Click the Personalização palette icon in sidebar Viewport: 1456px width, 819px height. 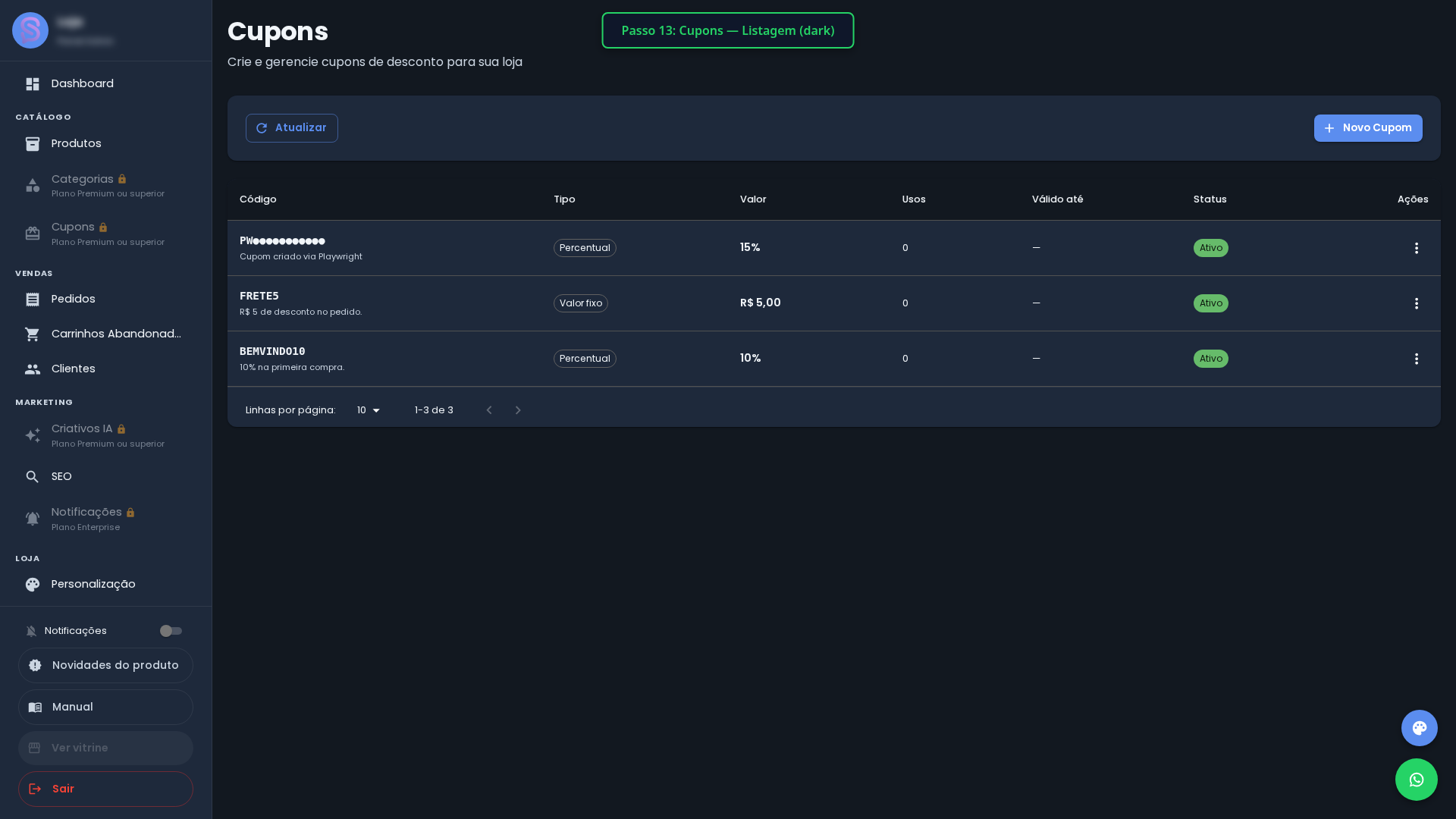[33, 585]
